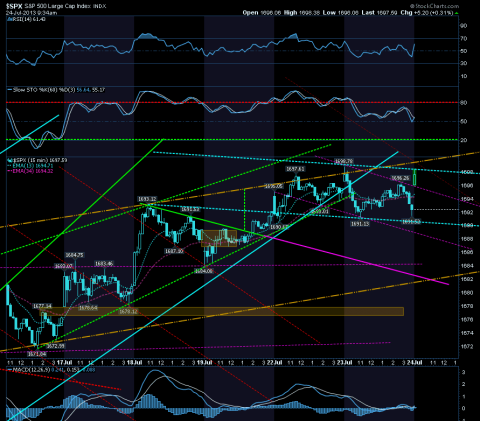480x421 pixels.
Task: Click the Slow STO %K(60) %D(3) label
Action: tap(56, 90)
